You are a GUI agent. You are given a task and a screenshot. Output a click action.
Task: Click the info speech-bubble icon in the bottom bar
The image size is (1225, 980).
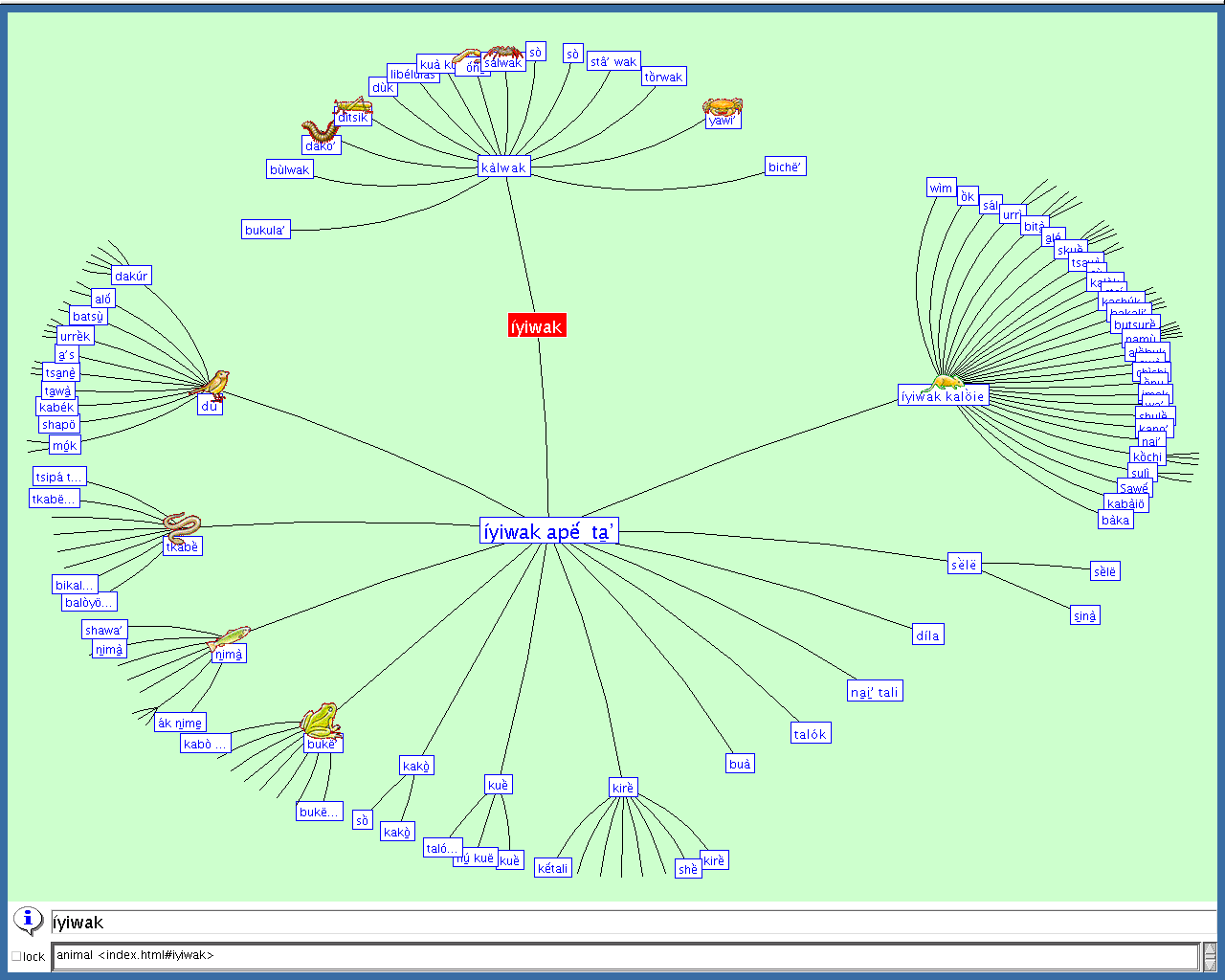[28, 920]
